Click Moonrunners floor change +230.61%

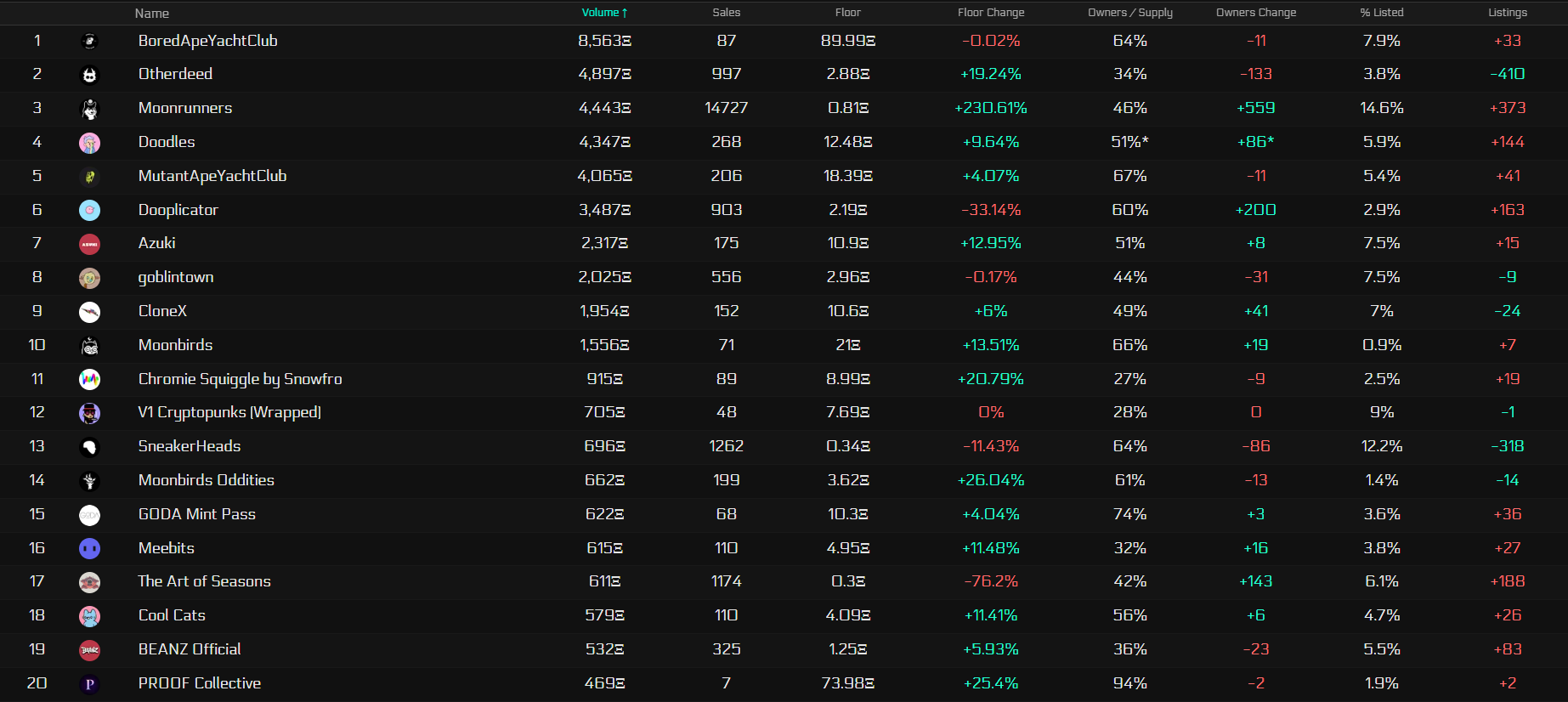point(991,108)
